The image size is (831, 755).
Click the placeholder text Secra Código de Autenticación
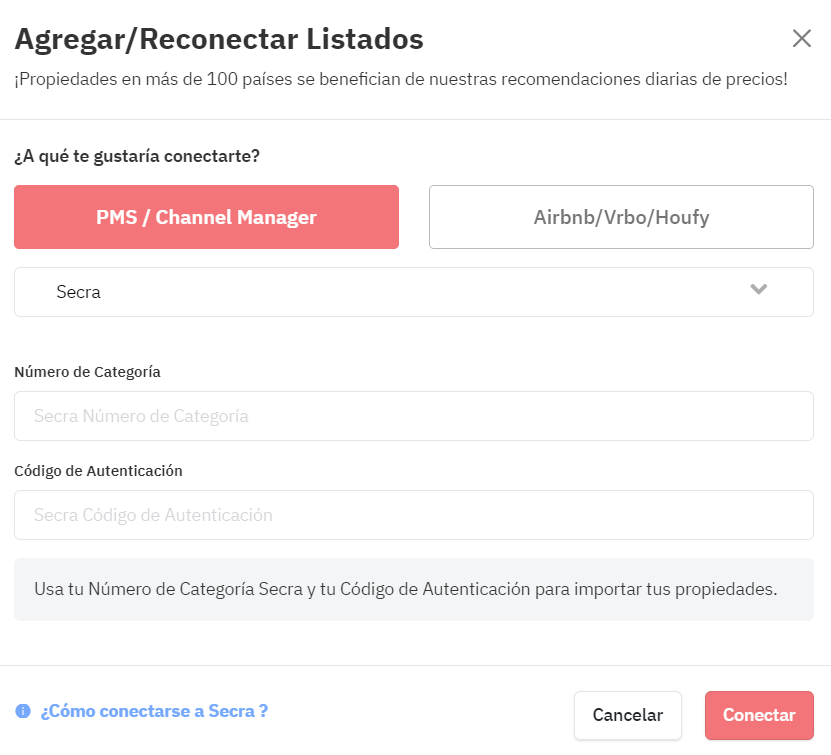153,515
